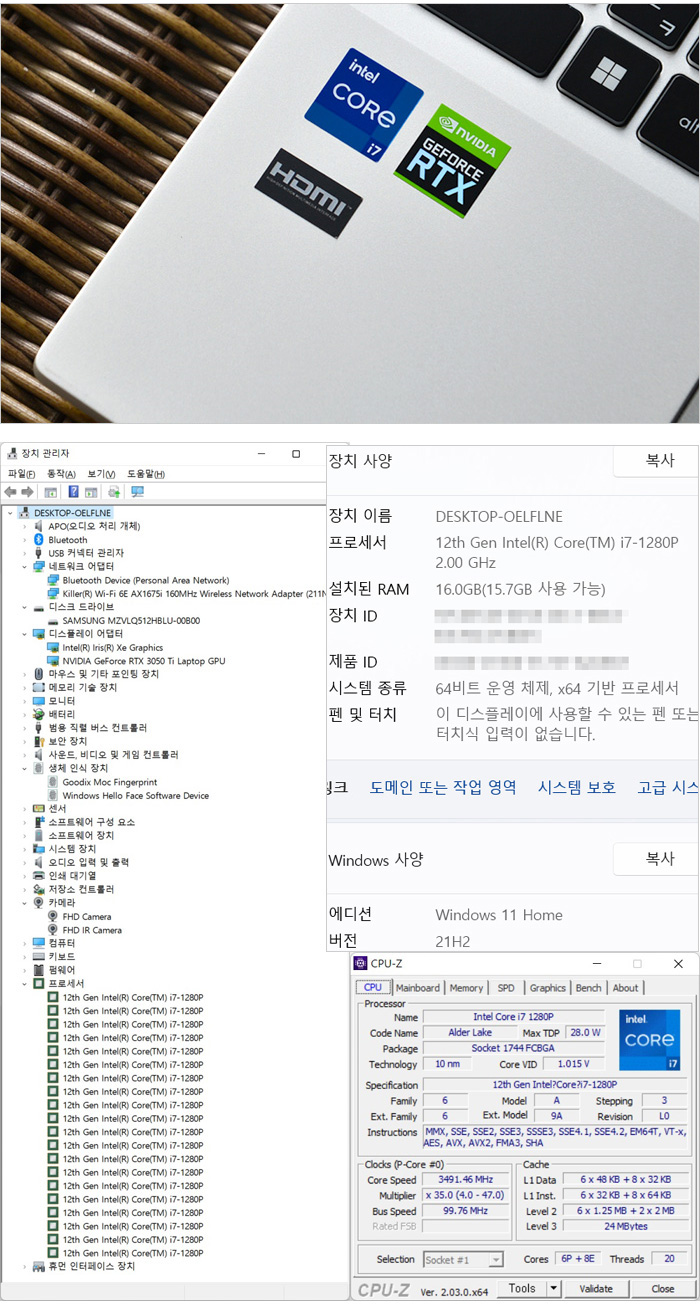Screen dimensions: 700x1305
Task: Switch to the Mainboard tab in CPU-Z
Action: tap(418, 988)
